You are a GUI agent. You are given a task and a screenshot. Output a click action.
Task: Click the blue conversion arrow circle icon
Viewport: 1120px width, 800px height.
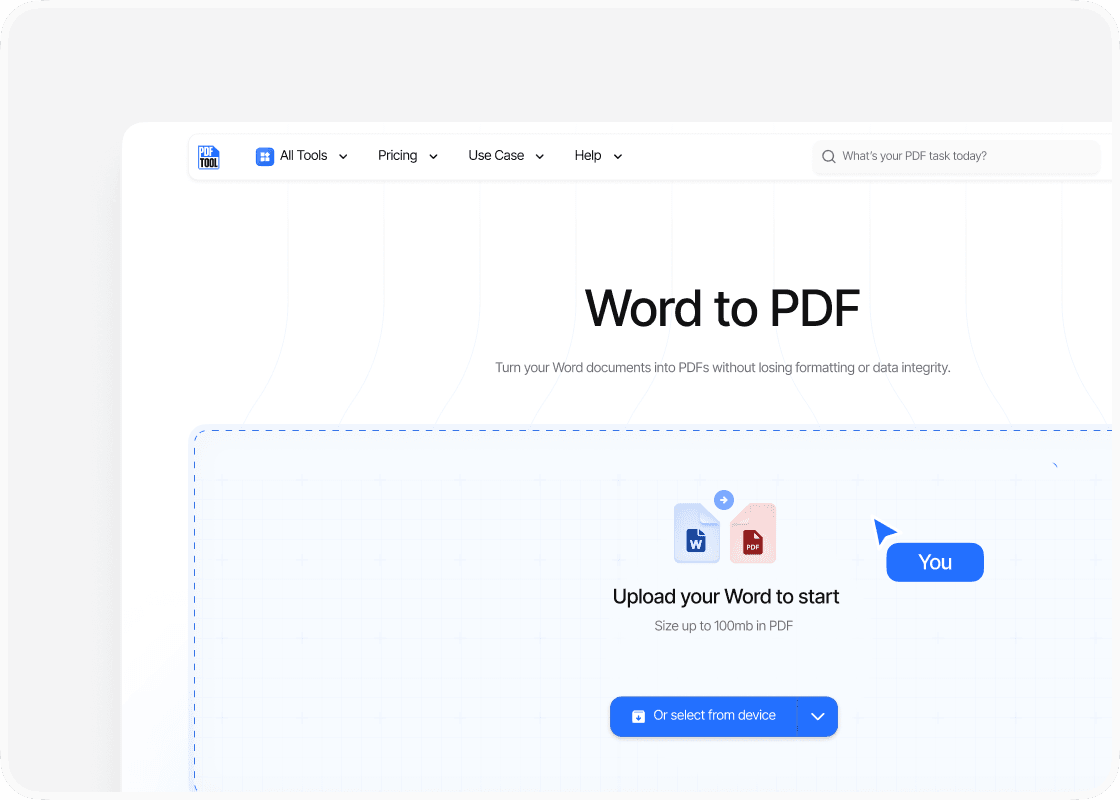pyautogui.click(x=724, y=500)
